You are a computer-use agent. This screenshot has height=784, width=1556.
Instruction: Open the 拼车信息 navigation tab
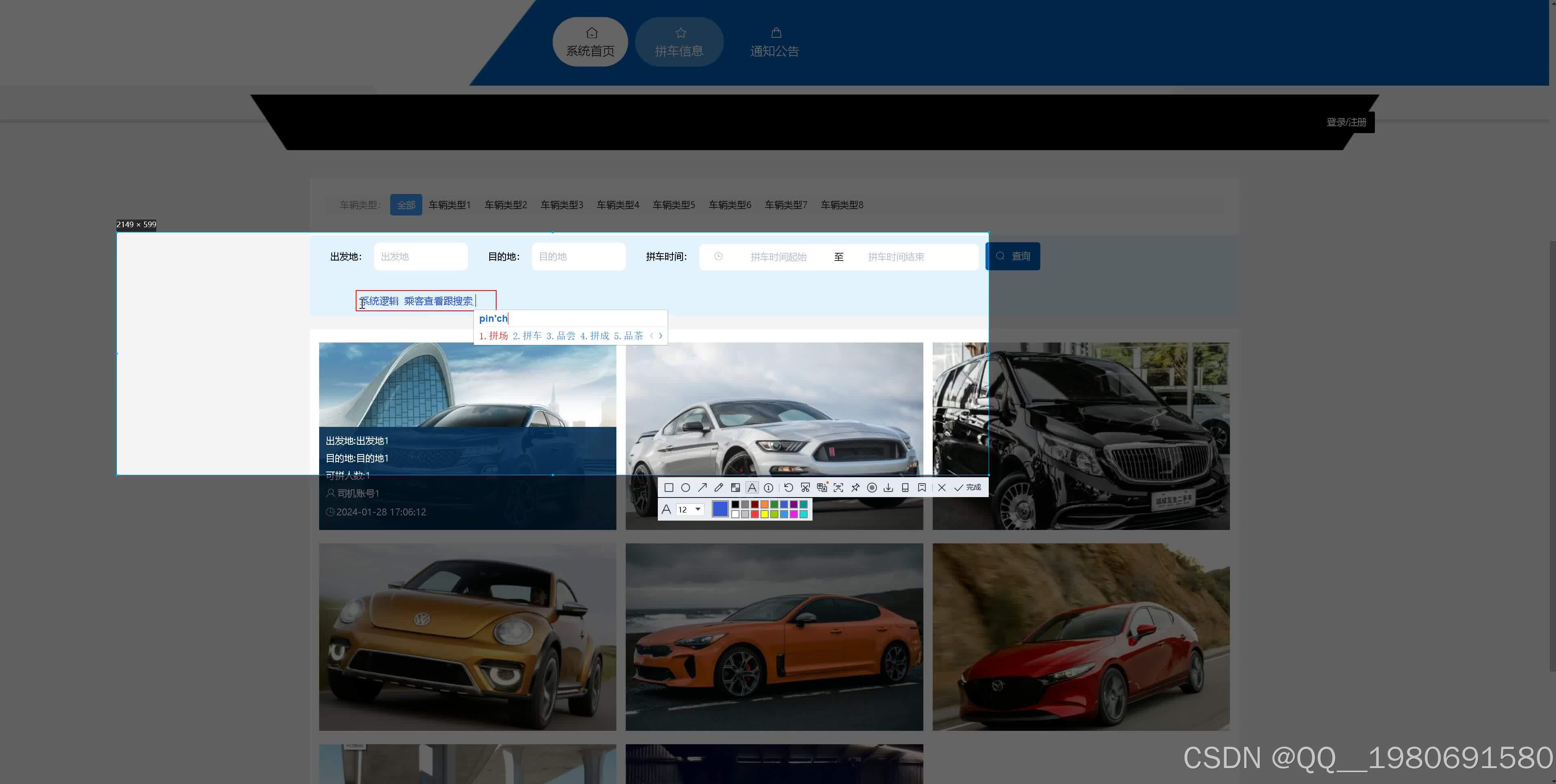point(679,42)
